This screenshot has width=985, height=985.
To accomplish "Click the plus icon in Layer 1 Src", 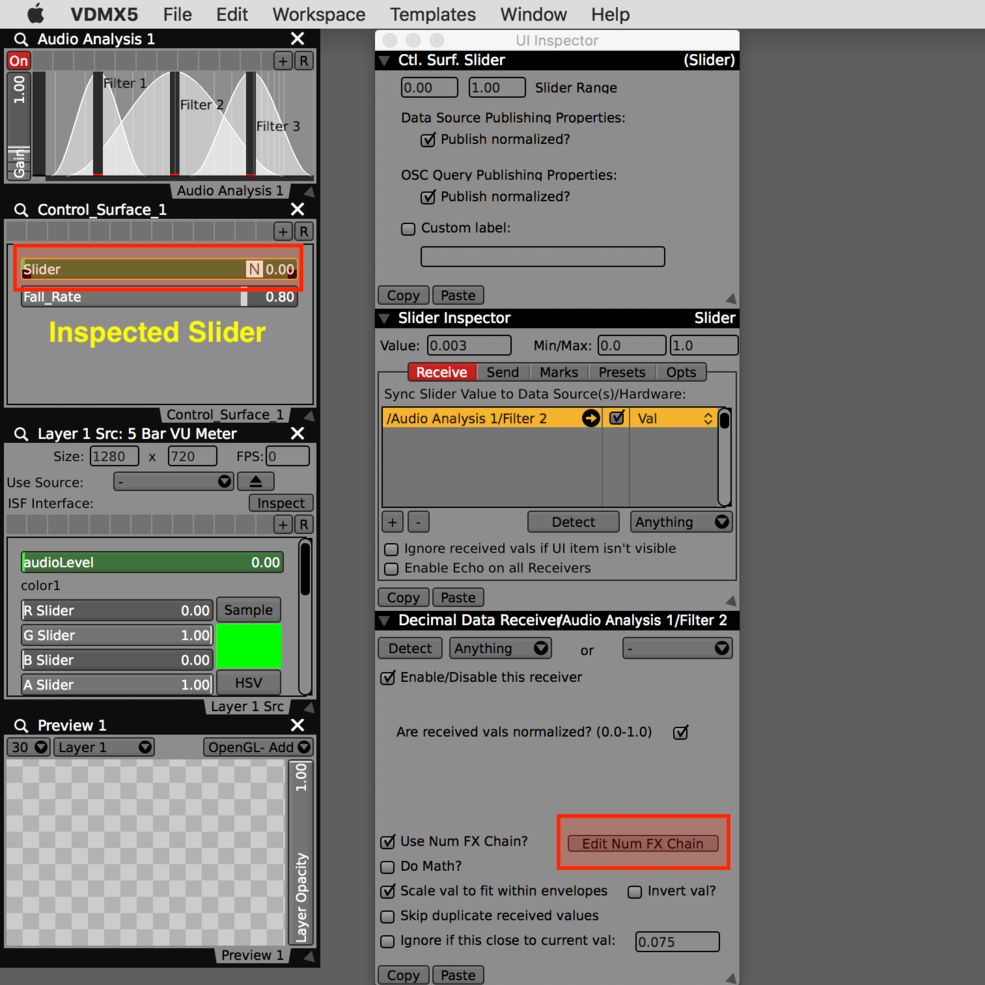I will pyautogui.click(x=283, y=525).
